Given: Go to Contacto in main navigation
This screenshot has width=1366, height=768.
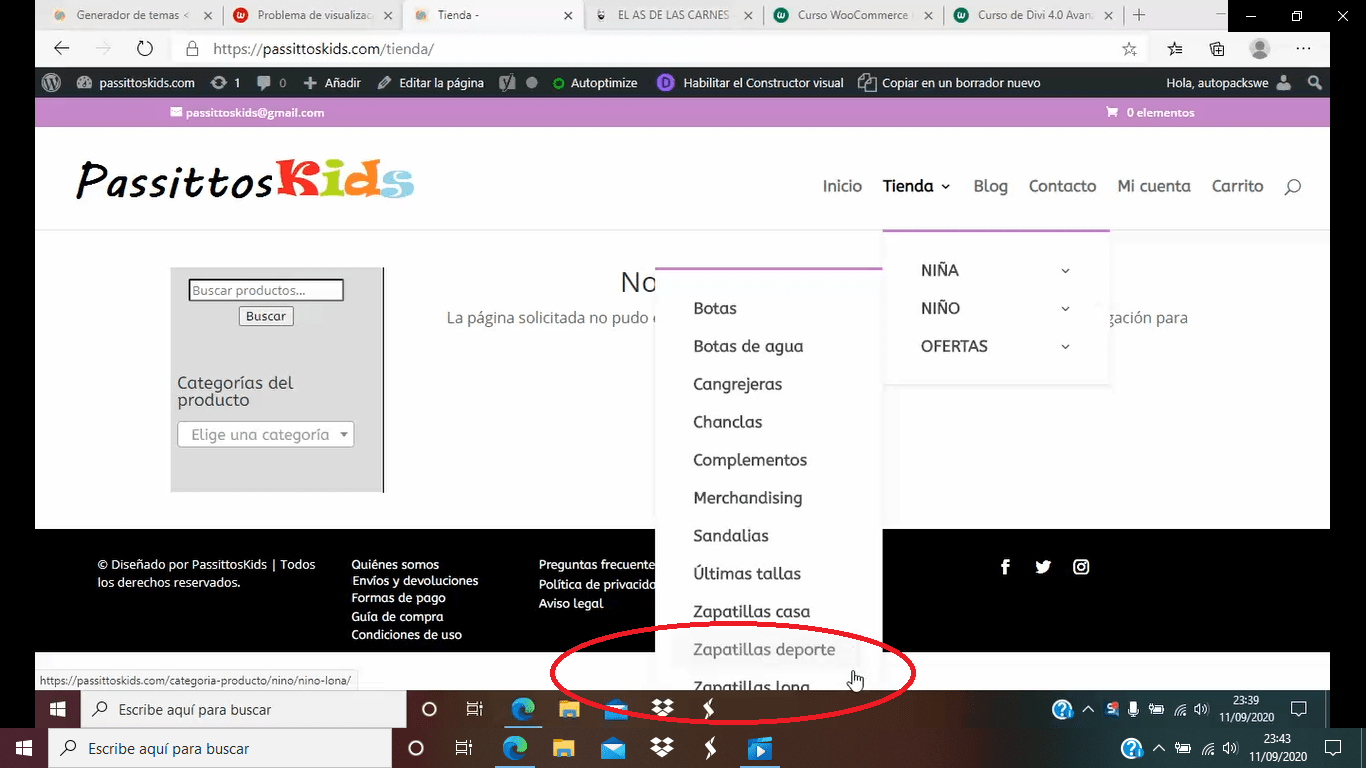Looking at the screenshot, I should pyautogui.click(x=1063, y=186).
